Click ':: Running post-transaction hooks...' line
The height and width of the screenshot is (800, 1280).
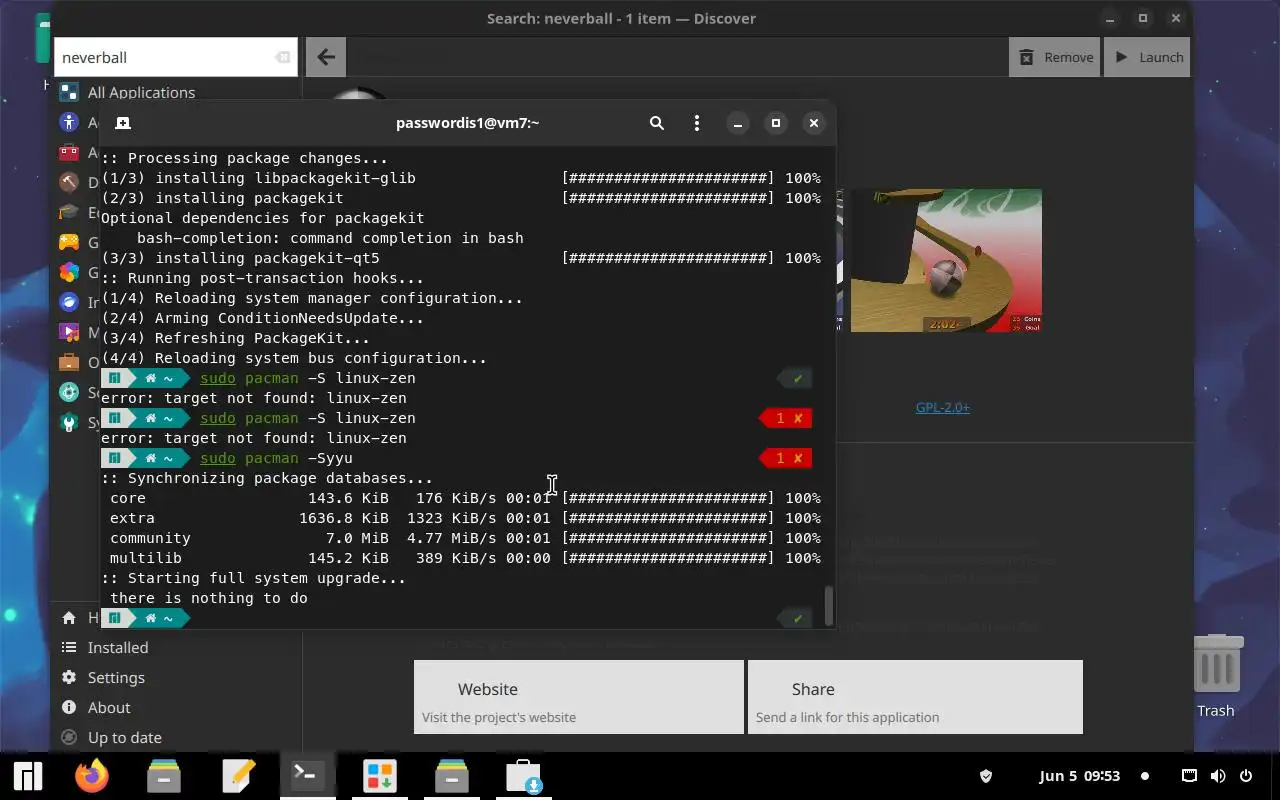(x=262, y=278)
